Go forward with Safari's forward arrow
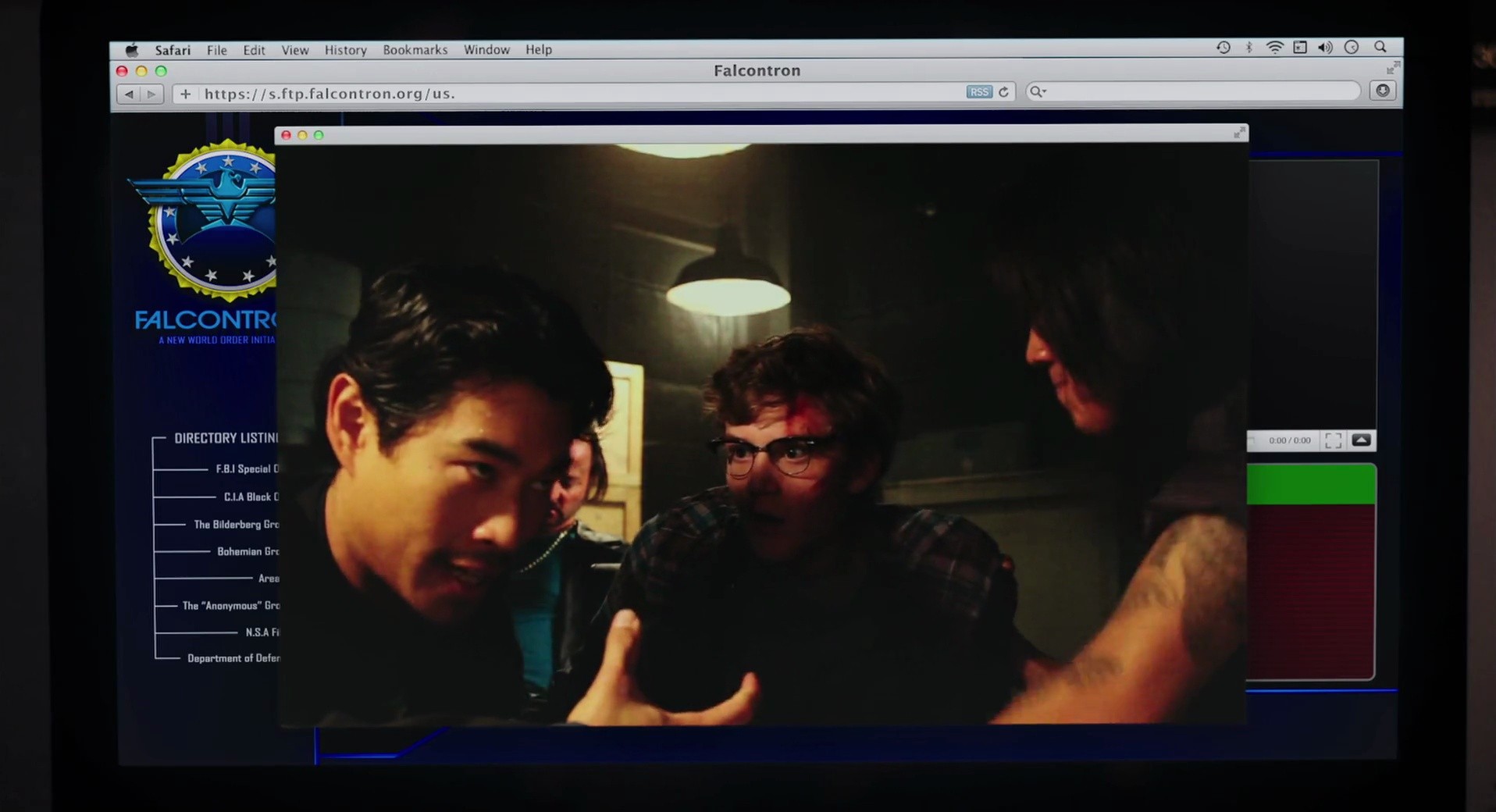Screen dimensions: 1496x812 pyautogui.click(x=151, y=94)
